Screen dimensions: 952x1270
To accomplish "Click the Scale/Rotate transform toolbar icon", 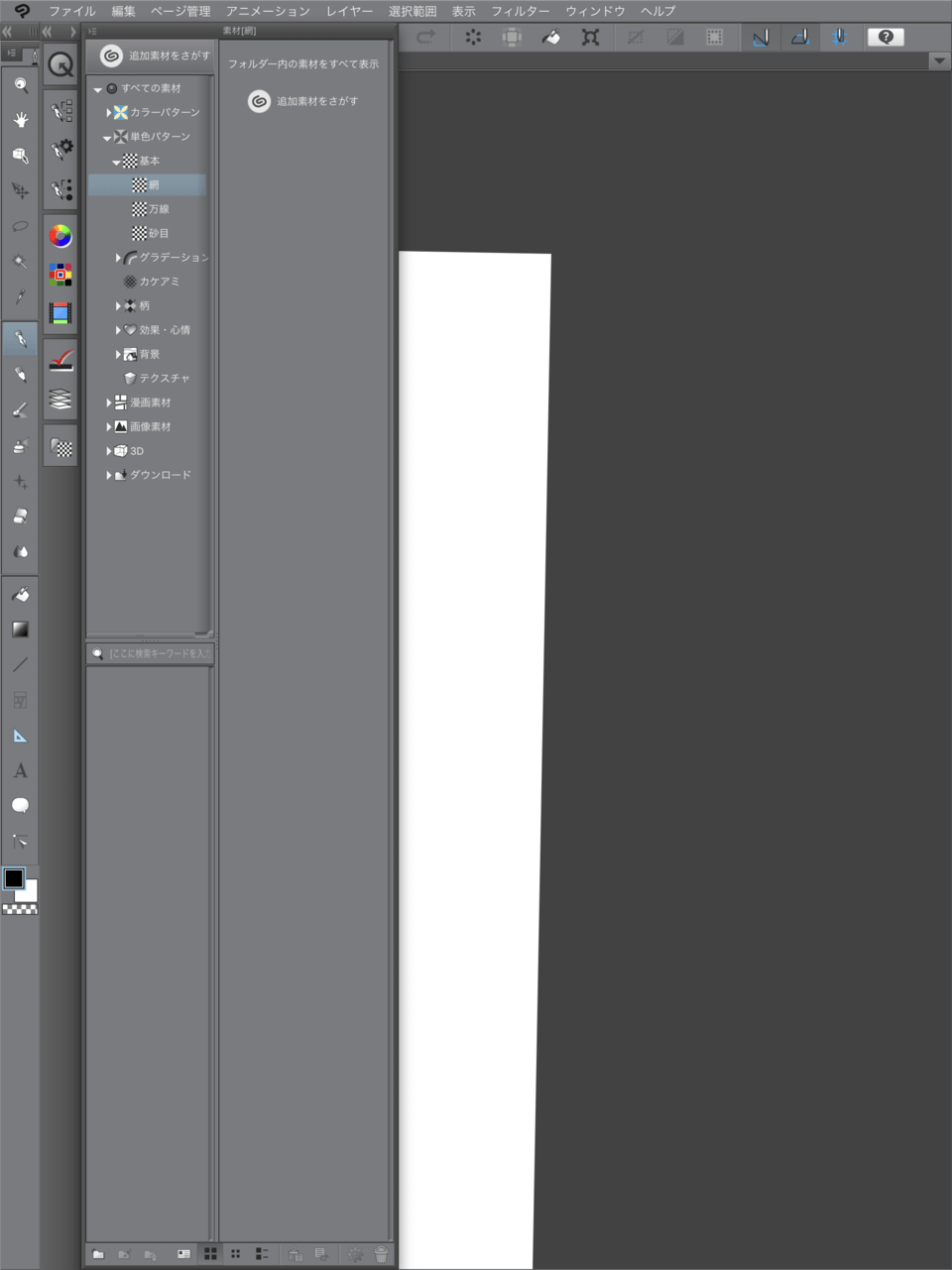I will [590, 38].
